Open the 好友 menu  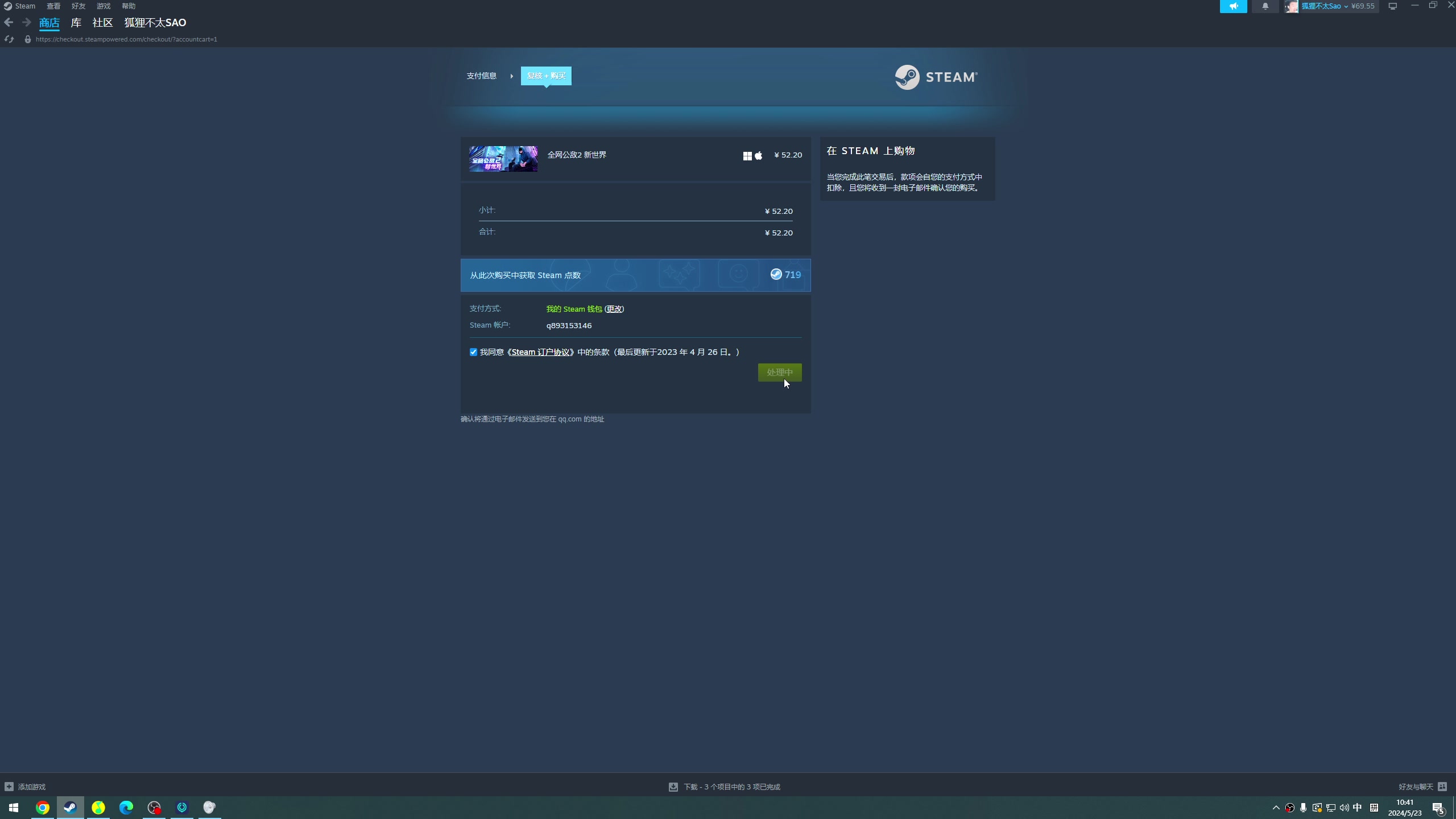click(78, 6)
